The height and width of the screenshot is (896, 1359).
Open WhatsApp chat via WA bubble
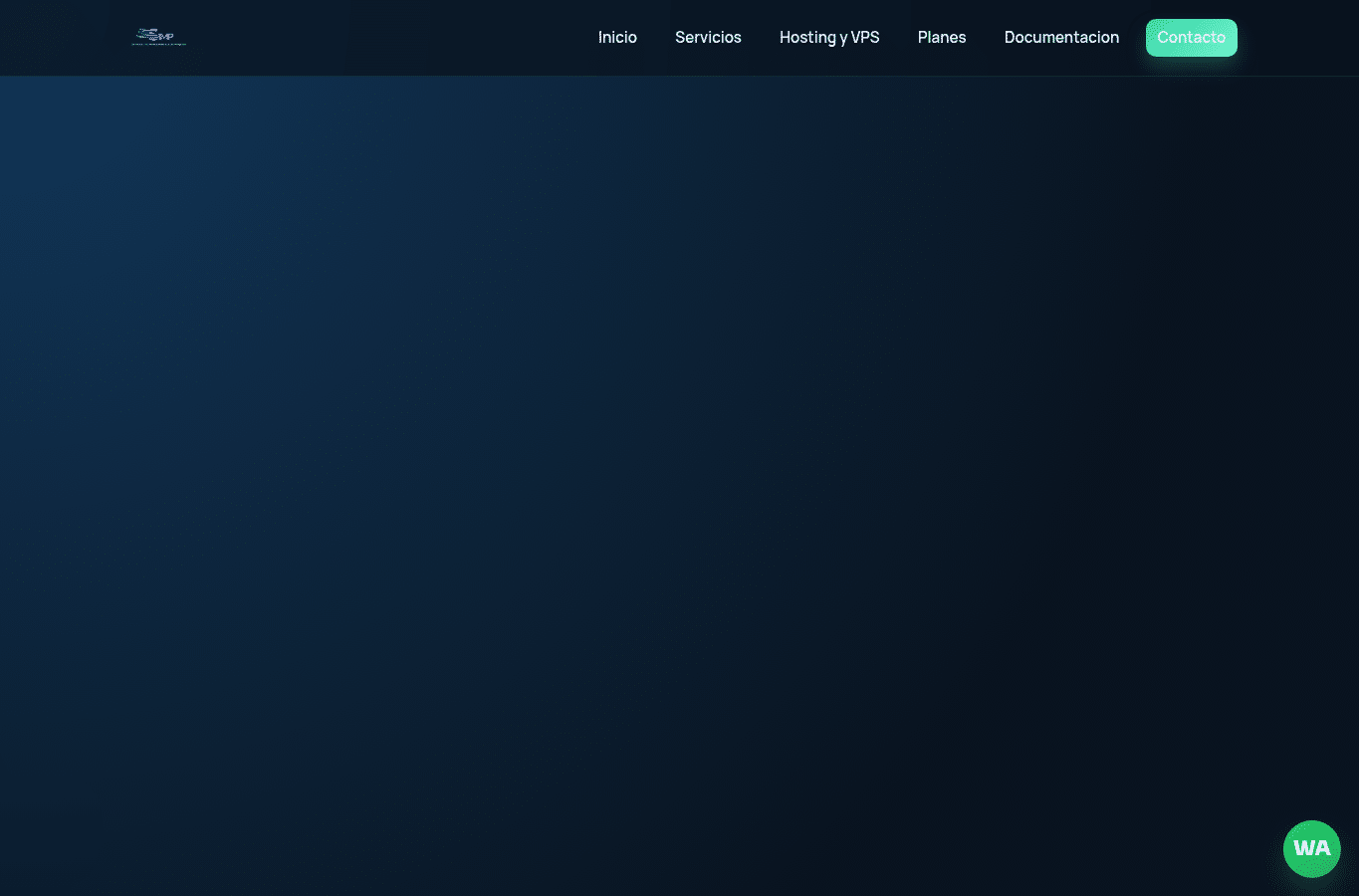pyautogui.click(x=1311, y=848)
